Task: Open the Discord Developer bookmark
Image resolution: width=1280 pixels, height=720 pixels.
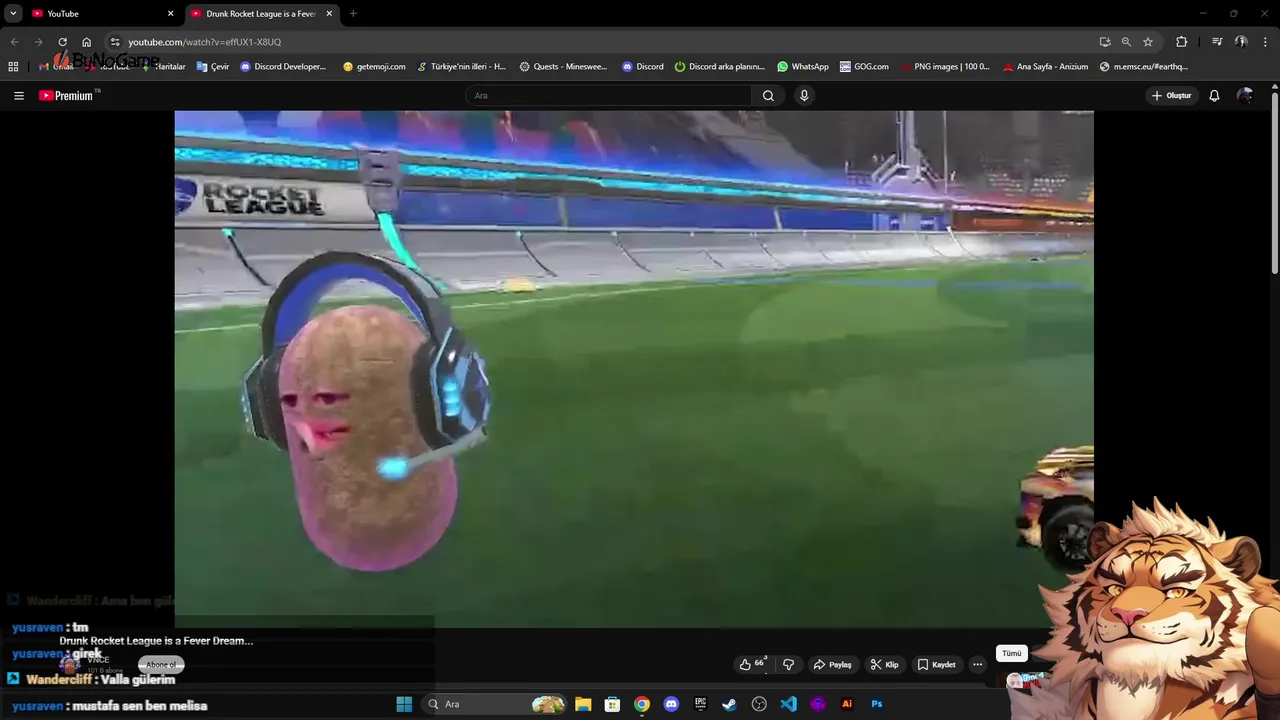Action: click(x=283, y=67)
